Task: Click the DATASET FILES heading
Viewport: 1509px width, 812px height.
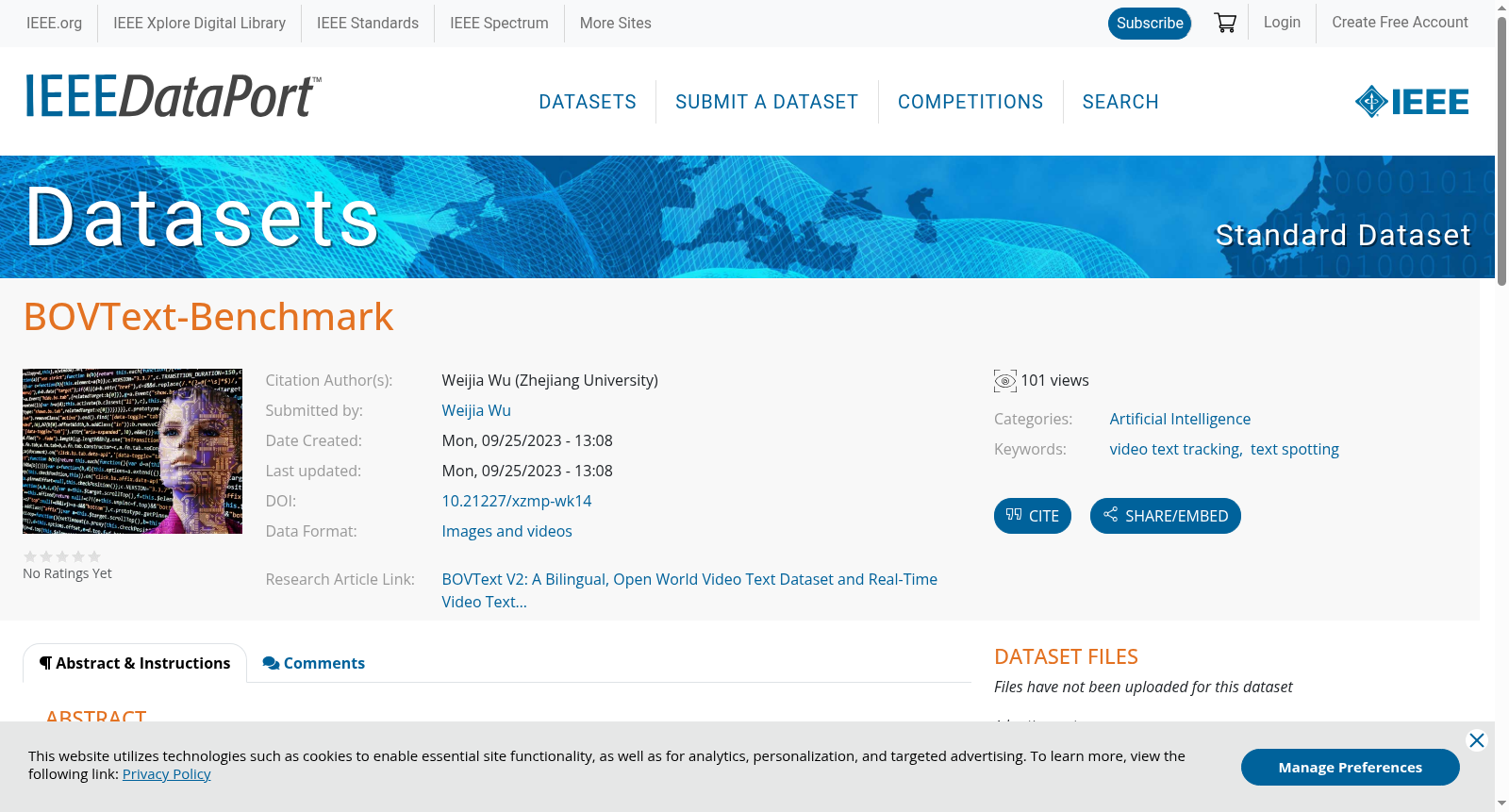Action: (1066, 656)
